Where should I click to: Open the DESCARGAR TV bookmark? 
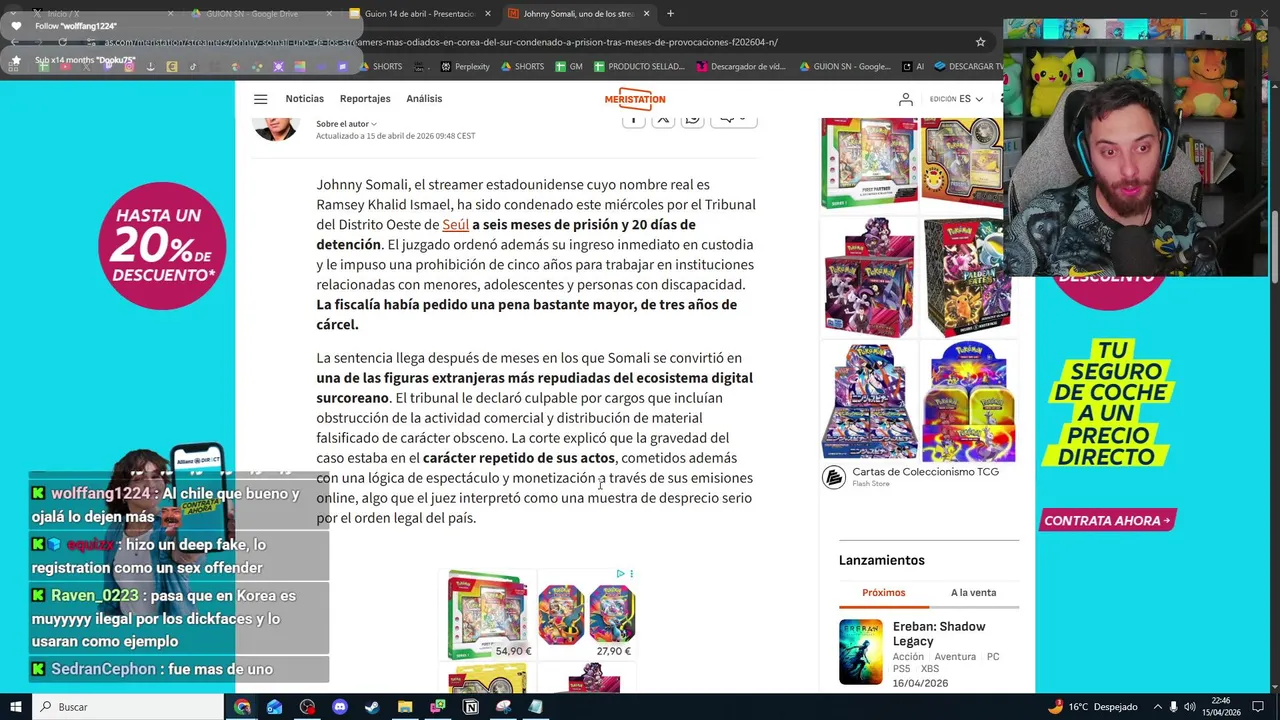click(969, 66)
